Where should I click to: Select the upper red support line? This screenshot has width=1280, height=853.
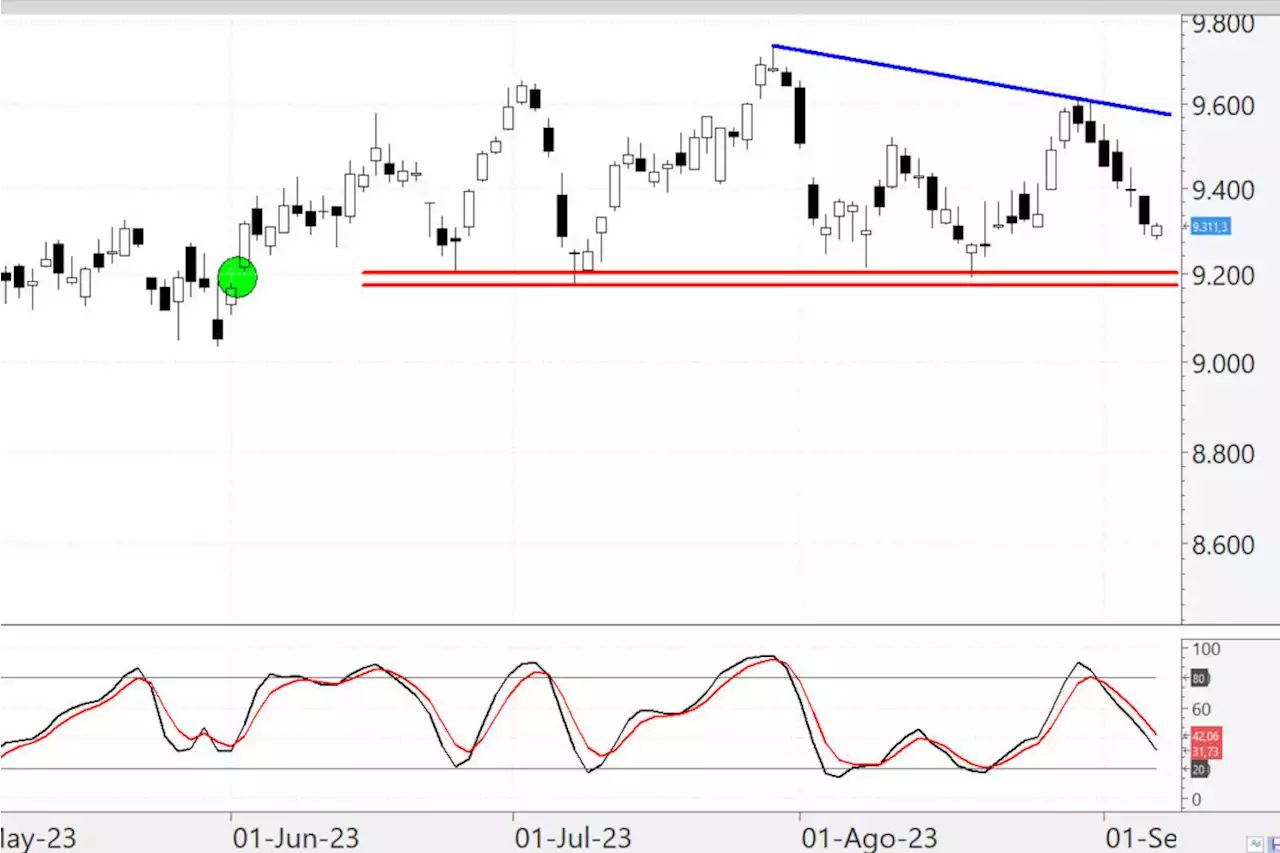(770, 272)
